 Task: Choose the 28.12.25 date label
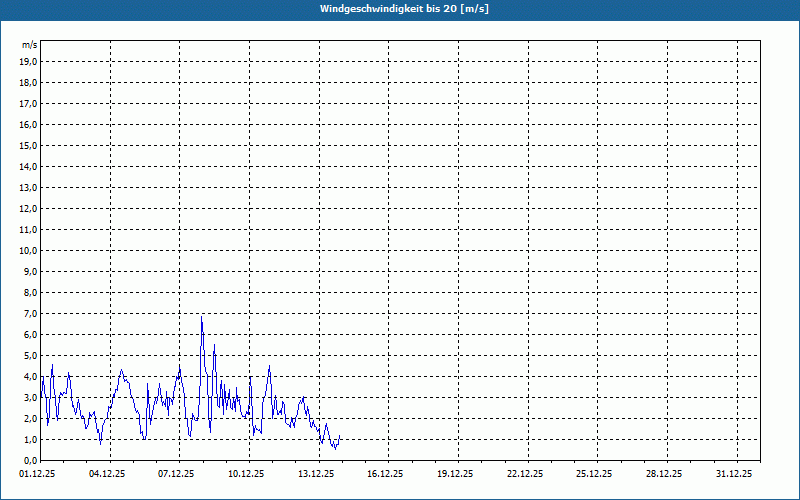point(663,474)
